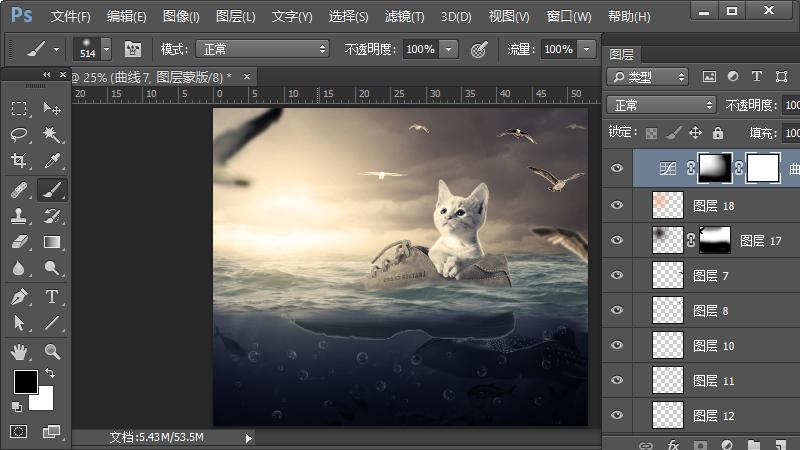The height and width of the screenshot is (450, 800).
Task: Select the Eraser tool
Action: pos(19,242)
